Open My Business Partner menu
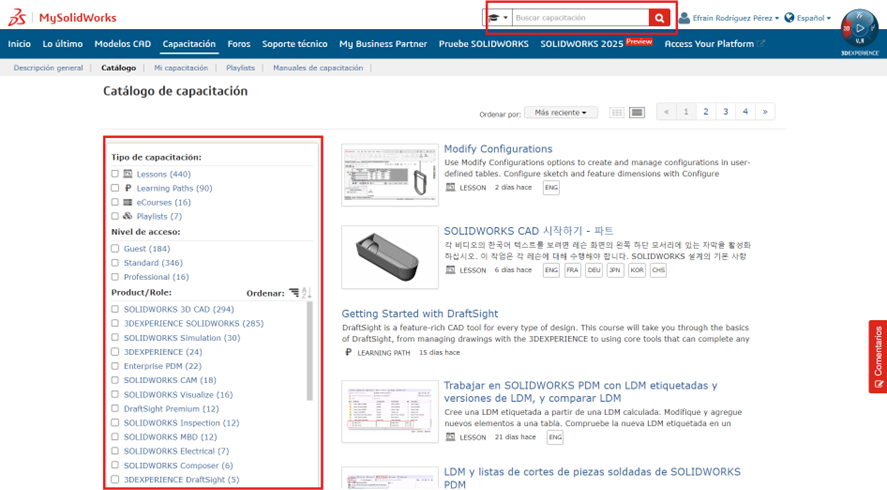 383,44
